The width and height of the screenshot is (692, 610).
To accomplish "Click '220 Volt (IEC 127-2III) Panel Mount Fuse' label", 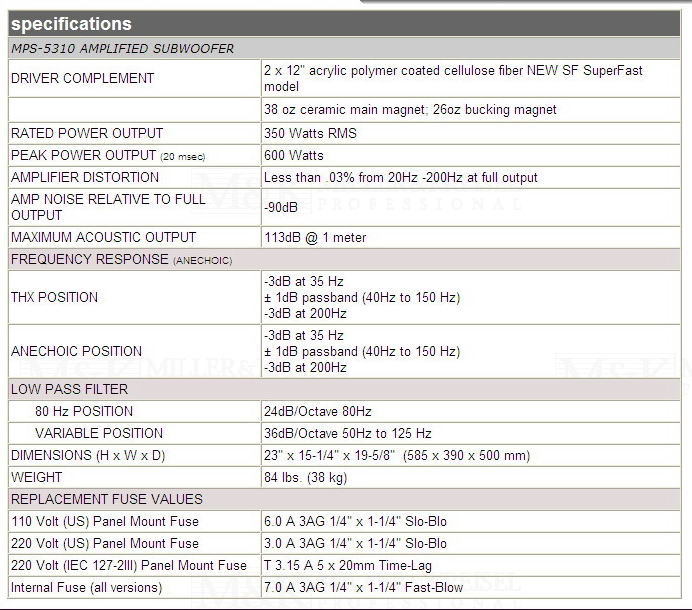I will tap(129, 565).
